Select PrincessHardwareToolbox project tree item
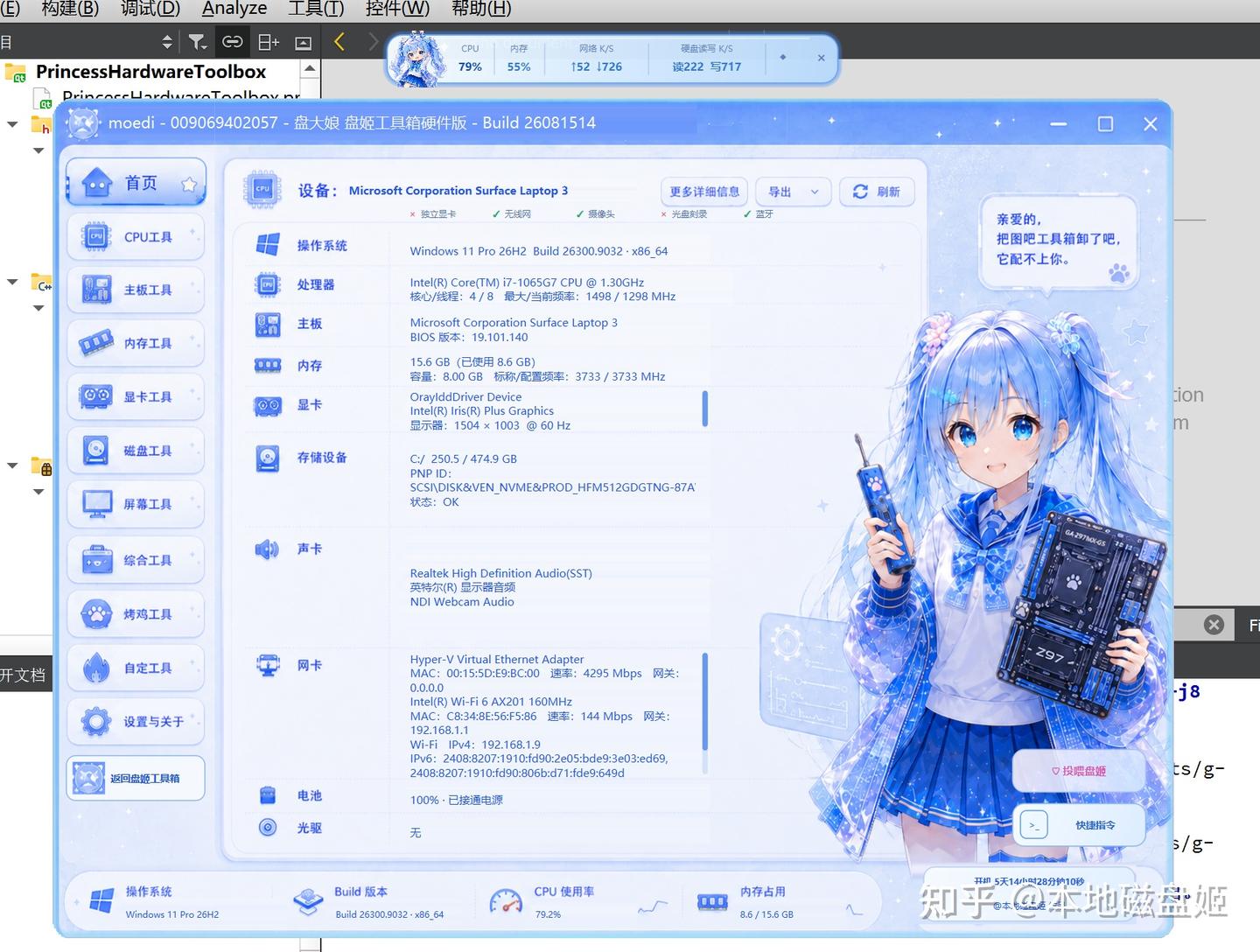This screenshot has height=952, width=1260. point(150,72)
